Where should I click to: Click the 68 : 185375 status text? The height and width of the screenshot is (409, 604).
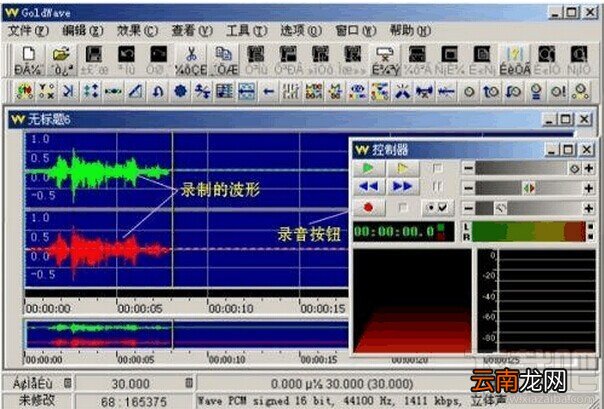point(134,402)
